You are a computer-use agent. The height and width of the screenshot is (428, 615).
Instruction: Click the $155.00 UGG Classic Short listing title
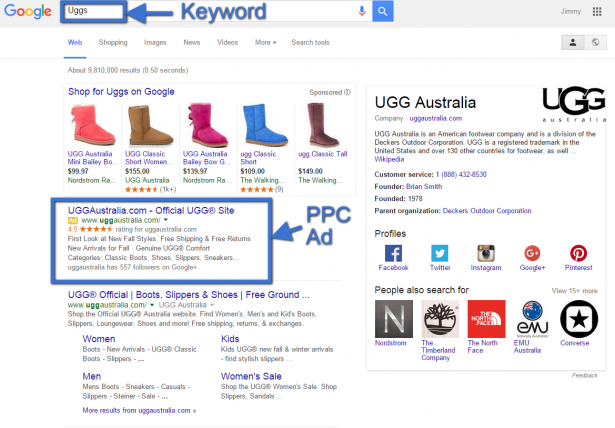[x=148, y=158]
